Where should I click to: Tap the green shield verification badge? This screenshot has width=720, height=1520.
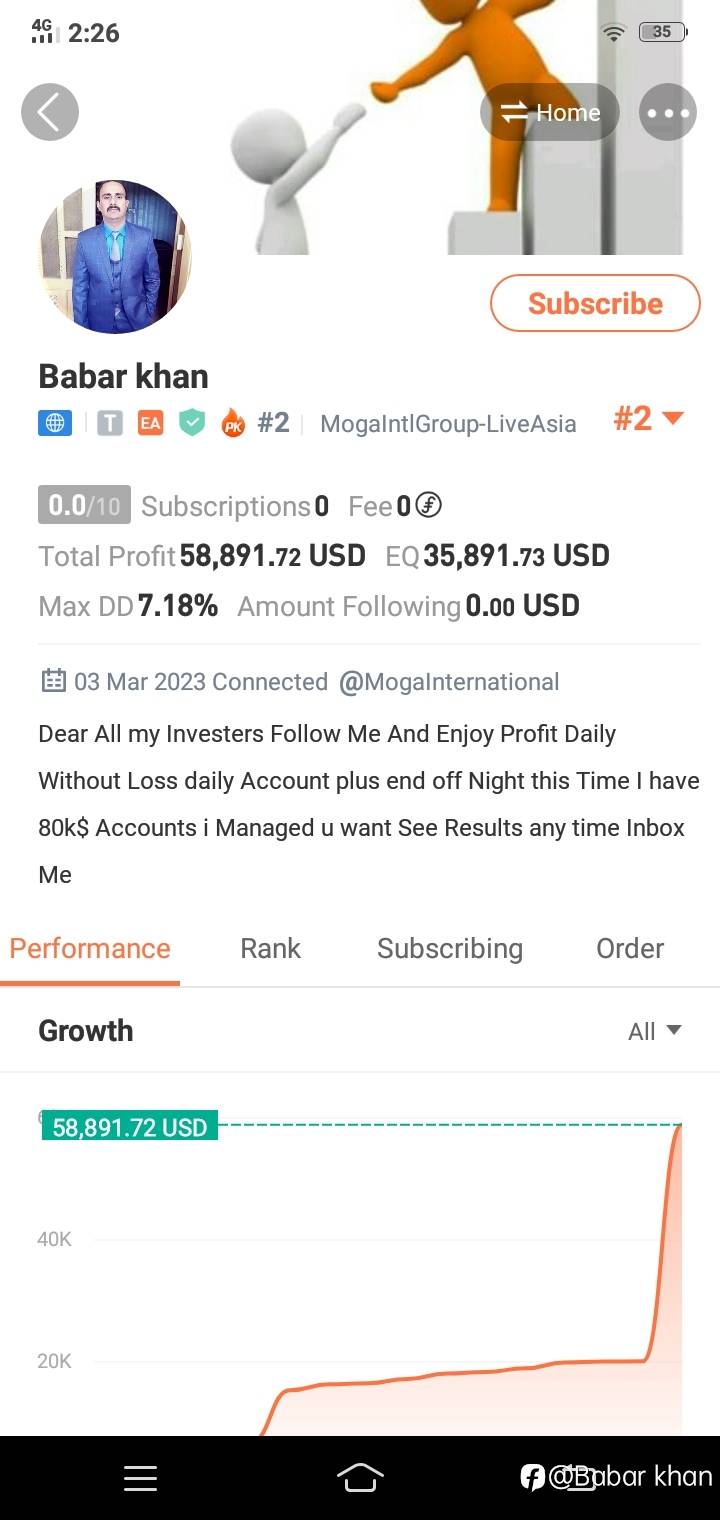click(x=191, y=423)
